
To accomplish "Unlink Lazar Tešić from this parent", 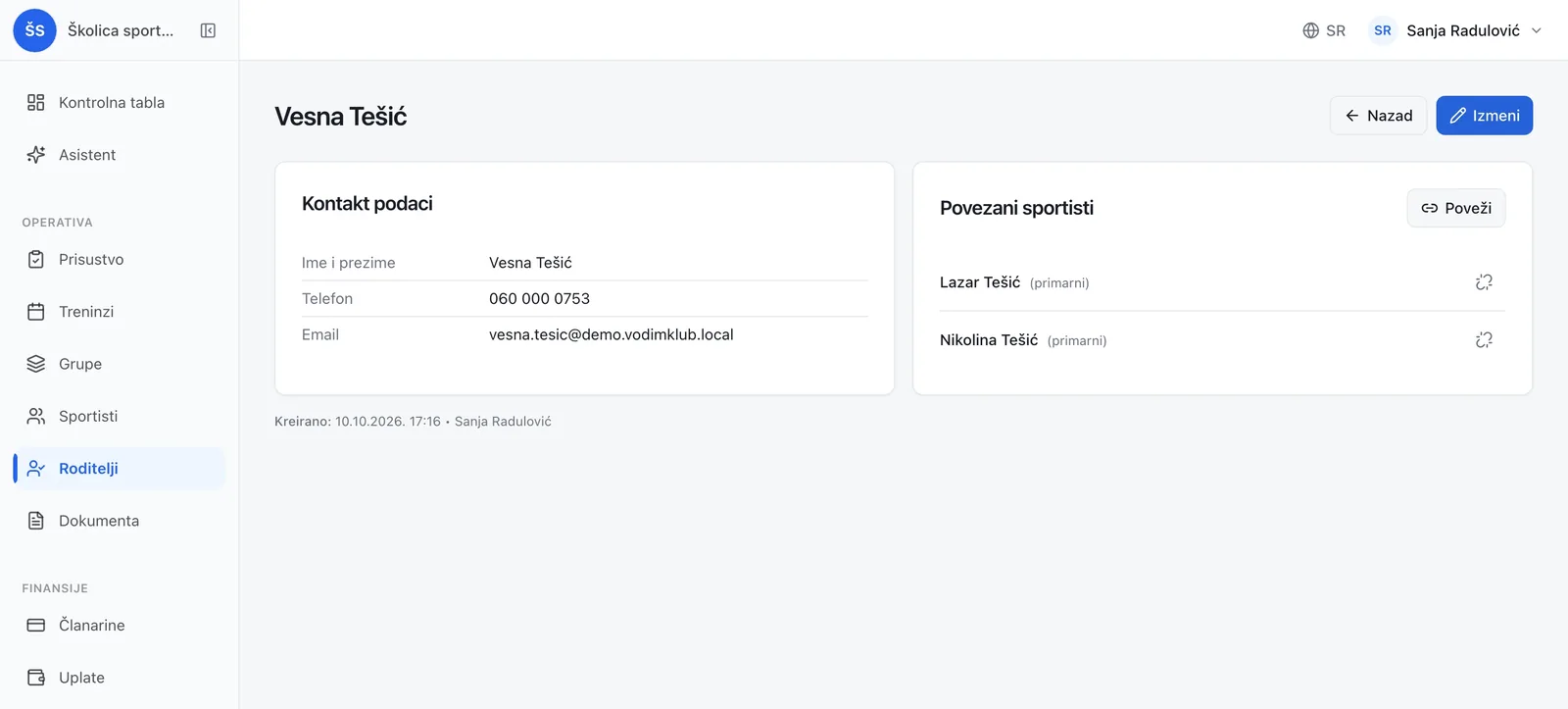I will 1484,282.
